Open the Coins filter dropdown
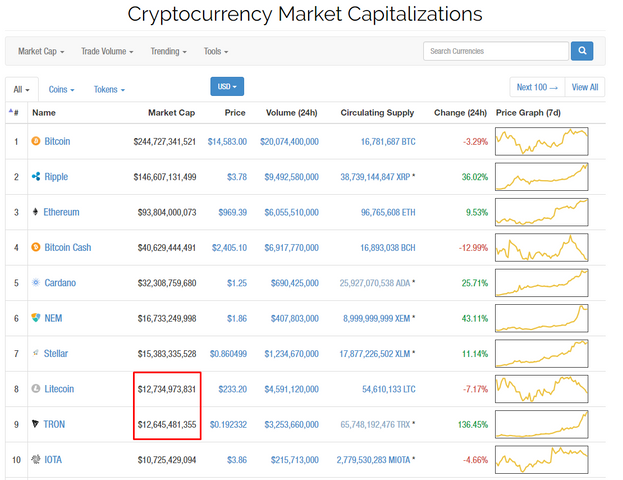The width and height of the screenshot is (623, 480). pyautogui.click(x=62, y=89)
